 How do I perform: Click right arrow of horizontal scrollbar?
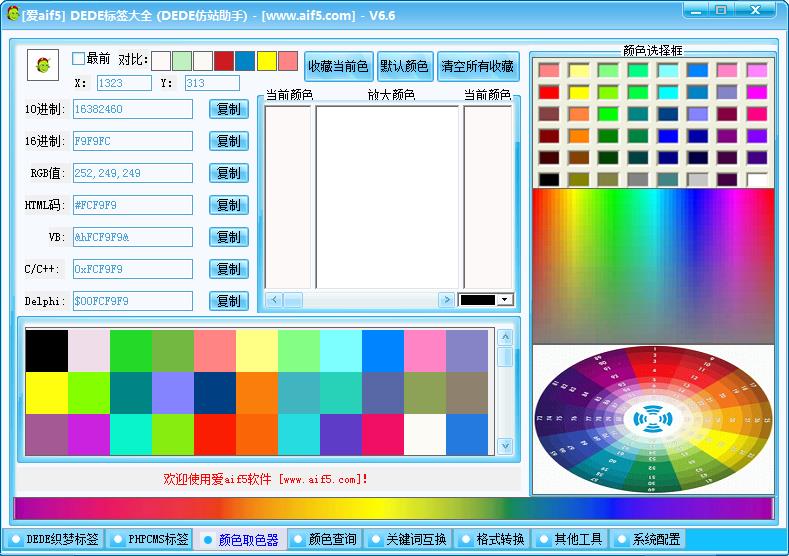pos(446,300)
